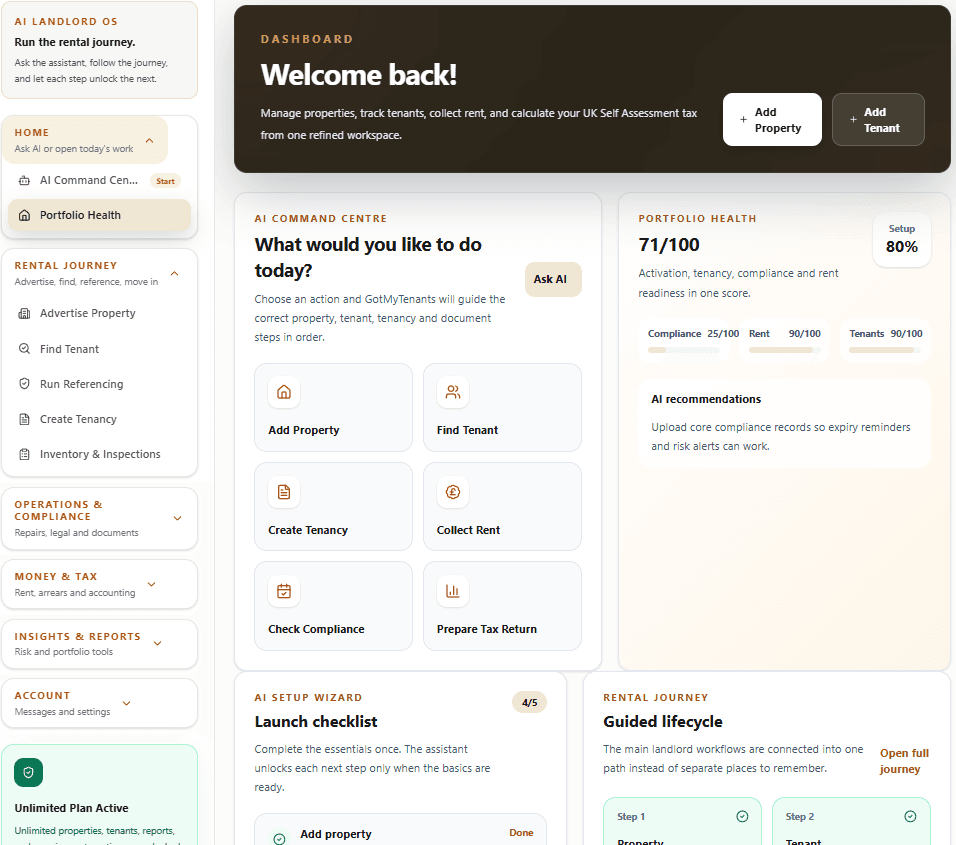Click the 4/5 checklist progress badge
The width and height of the screenshot is (956, 845).
point(529,703)
